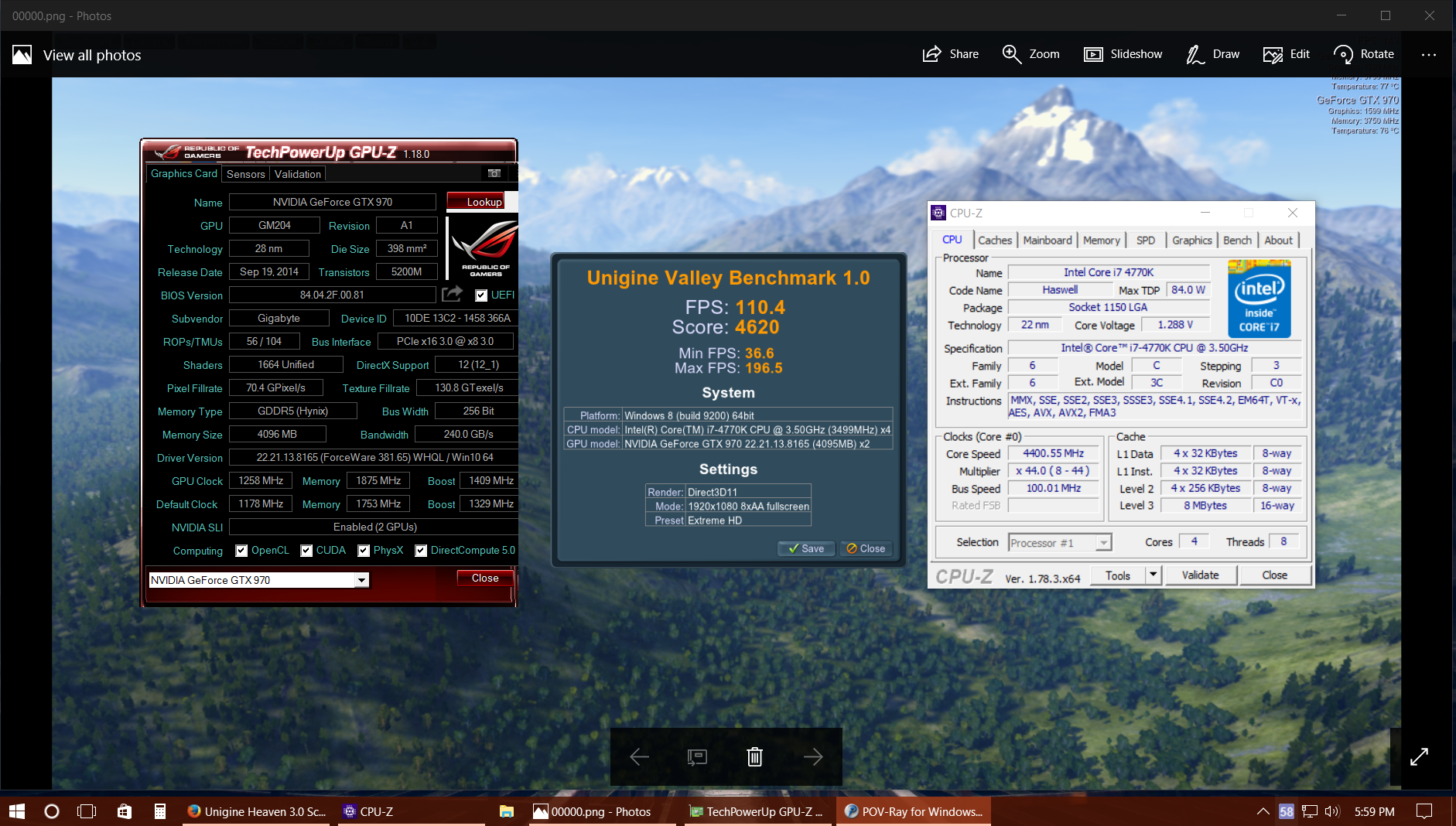Click the GPU name field NVIDIA GeForce GTX 970
The width and height of the screenshot is (1456, 826).
point(333,202)
